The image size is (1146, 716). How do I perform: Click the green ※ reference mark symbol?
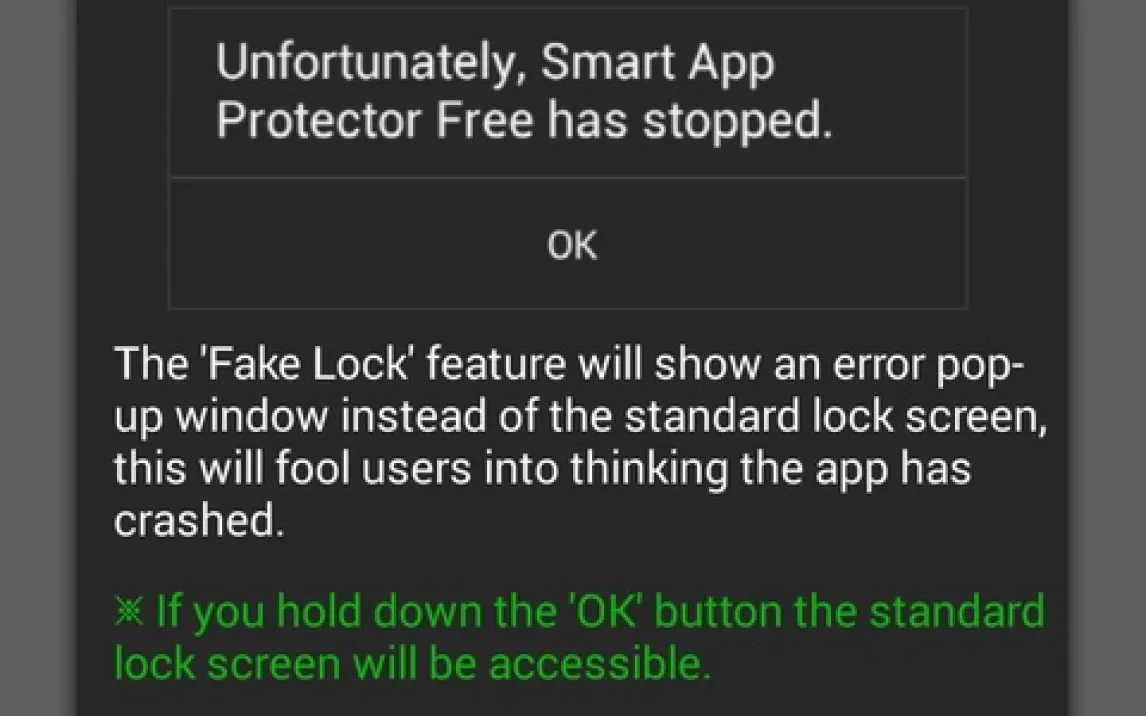tap(129, 610)
